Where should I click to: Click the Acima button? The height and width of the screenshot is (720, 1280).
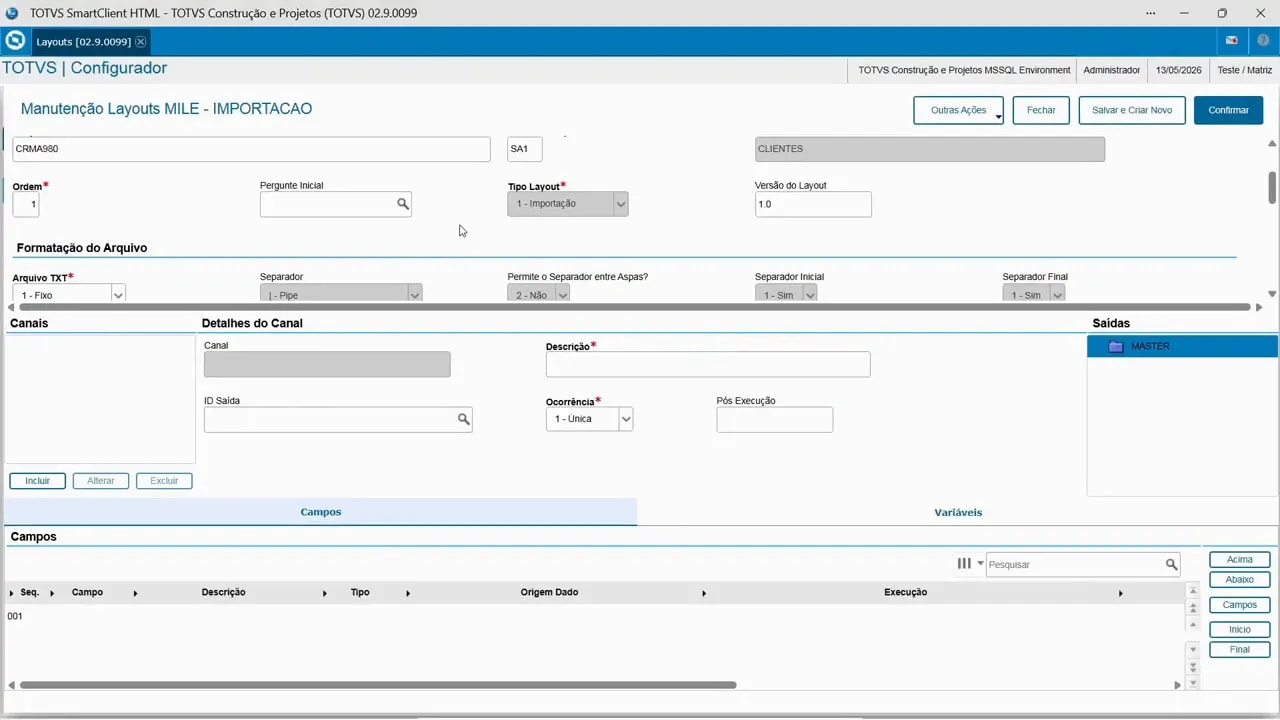coord(1240,560)
